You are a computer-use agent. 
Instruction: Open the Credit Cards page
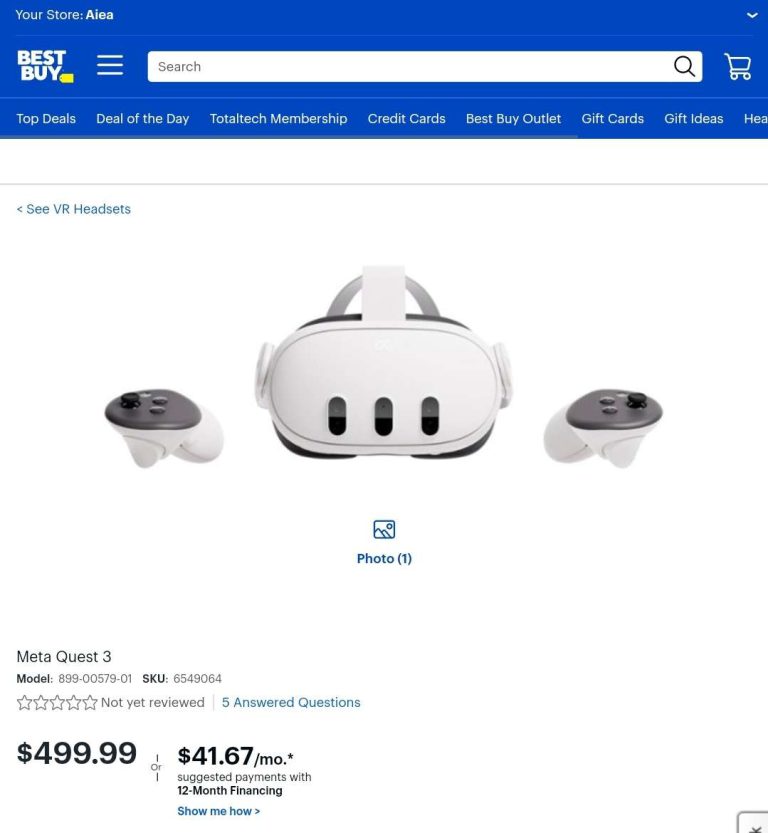click(x=406, y=118)
